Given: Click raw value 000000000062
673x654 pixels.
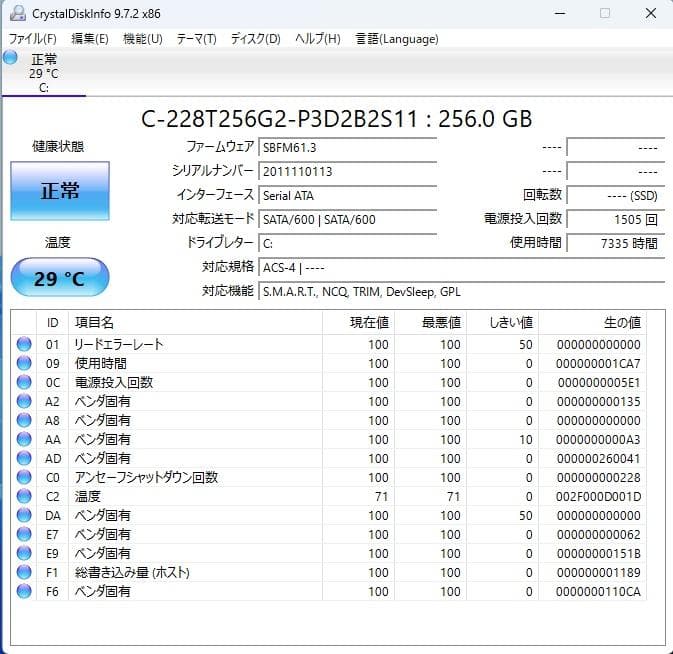Looking at the screenshot, I should 598,535.
